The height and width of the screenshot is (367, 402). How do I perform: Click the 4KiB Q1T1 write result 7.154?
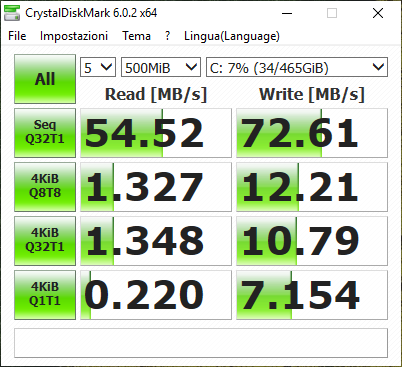312,295
